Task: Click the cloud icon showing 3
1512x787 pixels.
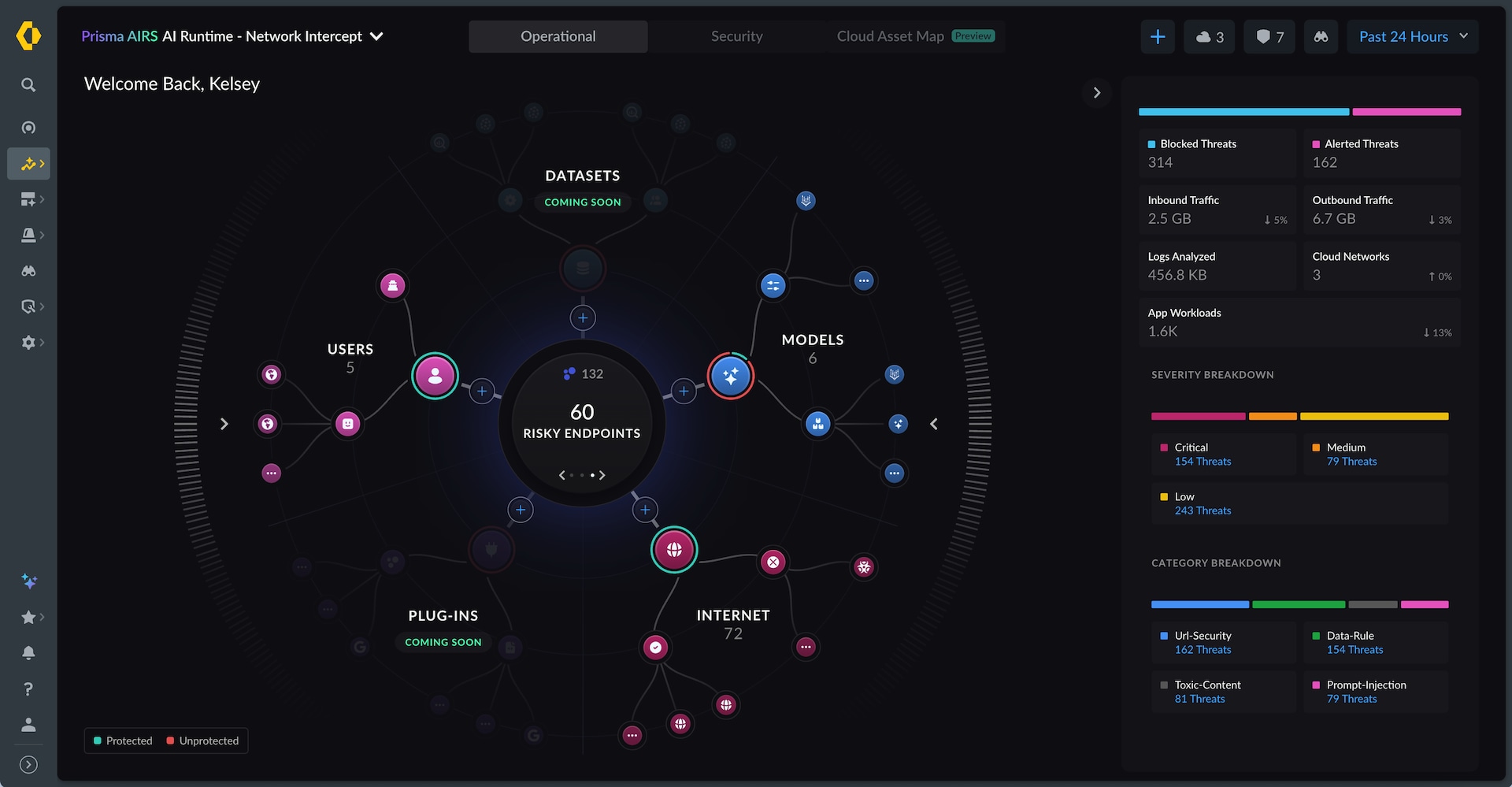Action: [x=1209, y=36]
